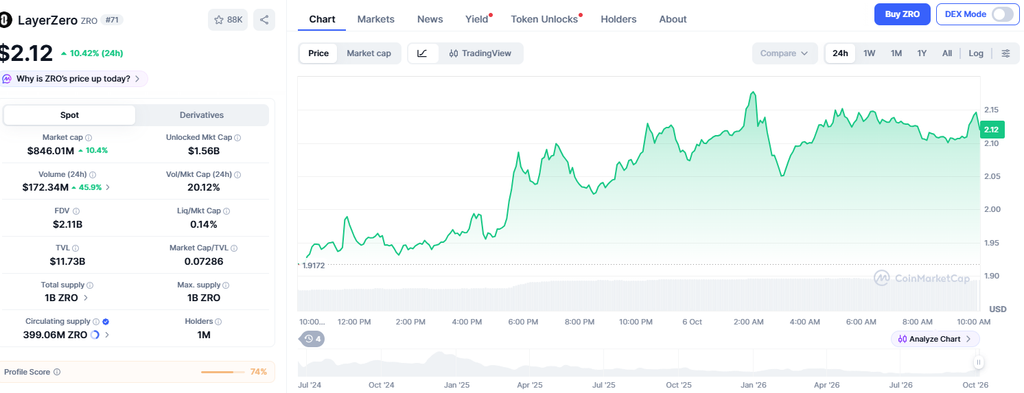The width and height of the screenshot is (1024, 393).
Task: Click the Profile Score 74% progress bar
Action: point(222,372)
